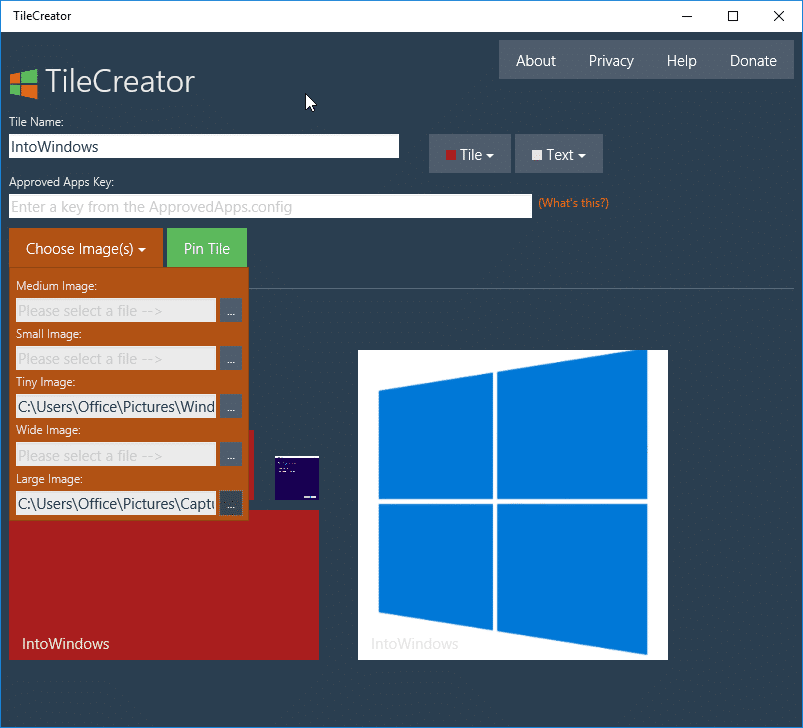Click the Large Image path field
Viewport: 803px width, 728px height.
coord(116,503)
